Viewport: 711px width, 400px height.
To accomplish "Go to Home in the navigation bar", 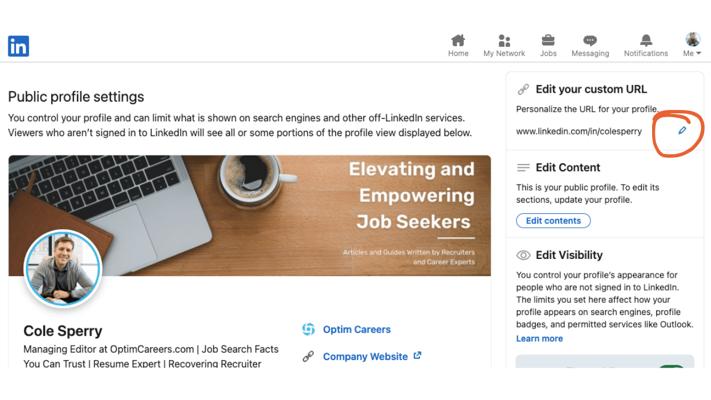I will point(458,45).
